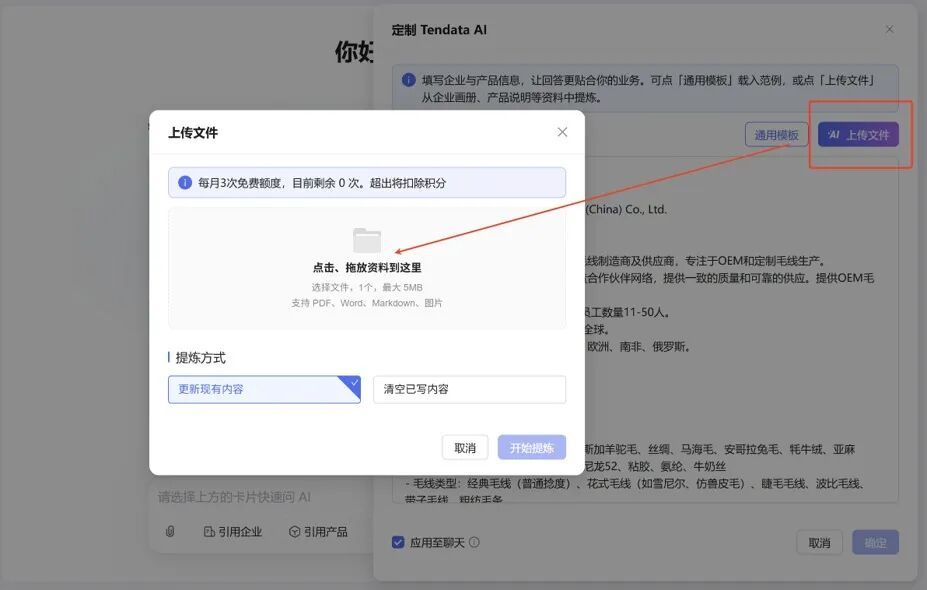Viewport: 927px width, 590px height.
Task: Toggle the 应用至聊天 checkbox
Action: pyautogui.click(x=398, y=542)
